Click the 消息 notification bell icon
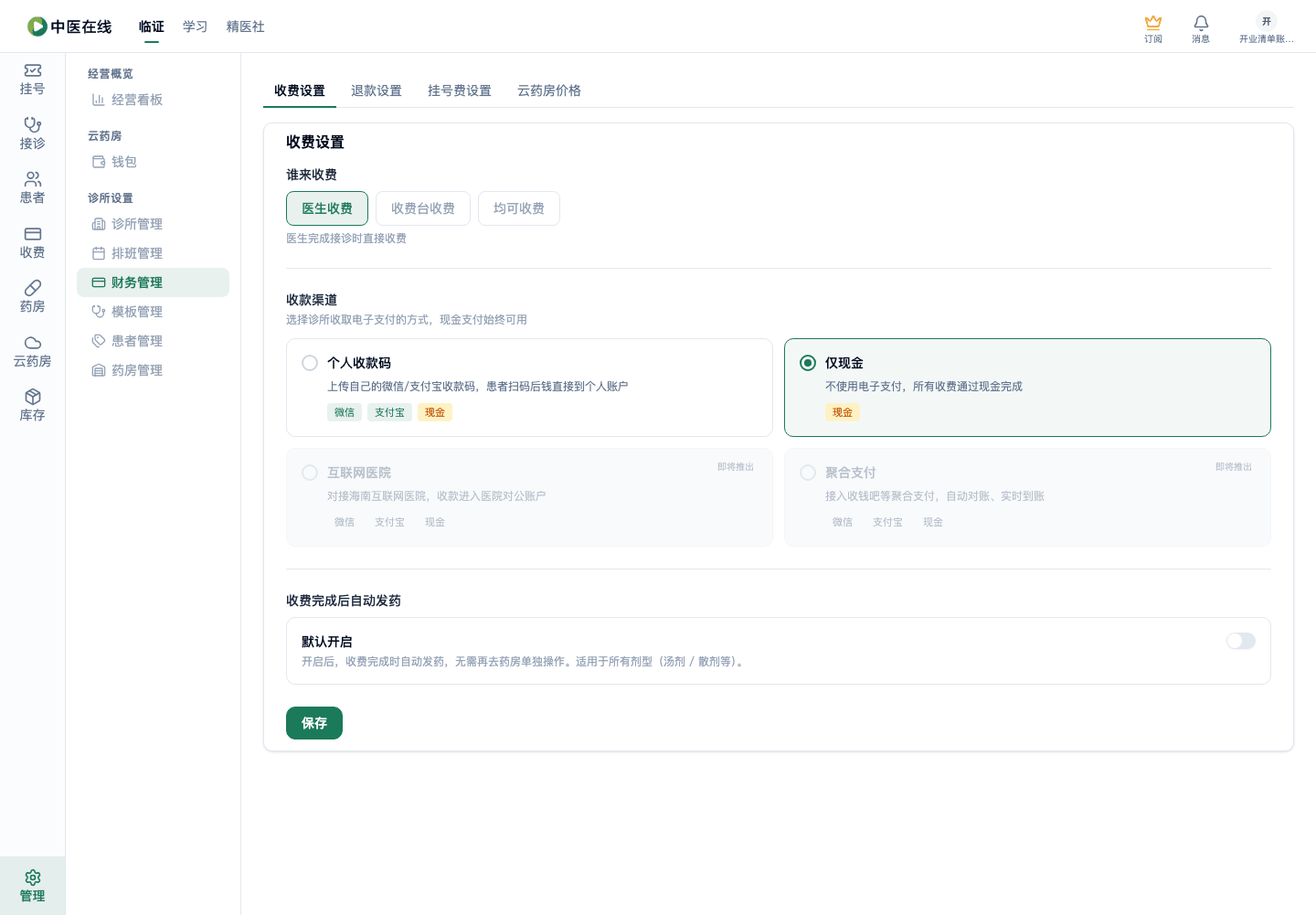Screen dimensions: 1316x915 click(1201, 23)
